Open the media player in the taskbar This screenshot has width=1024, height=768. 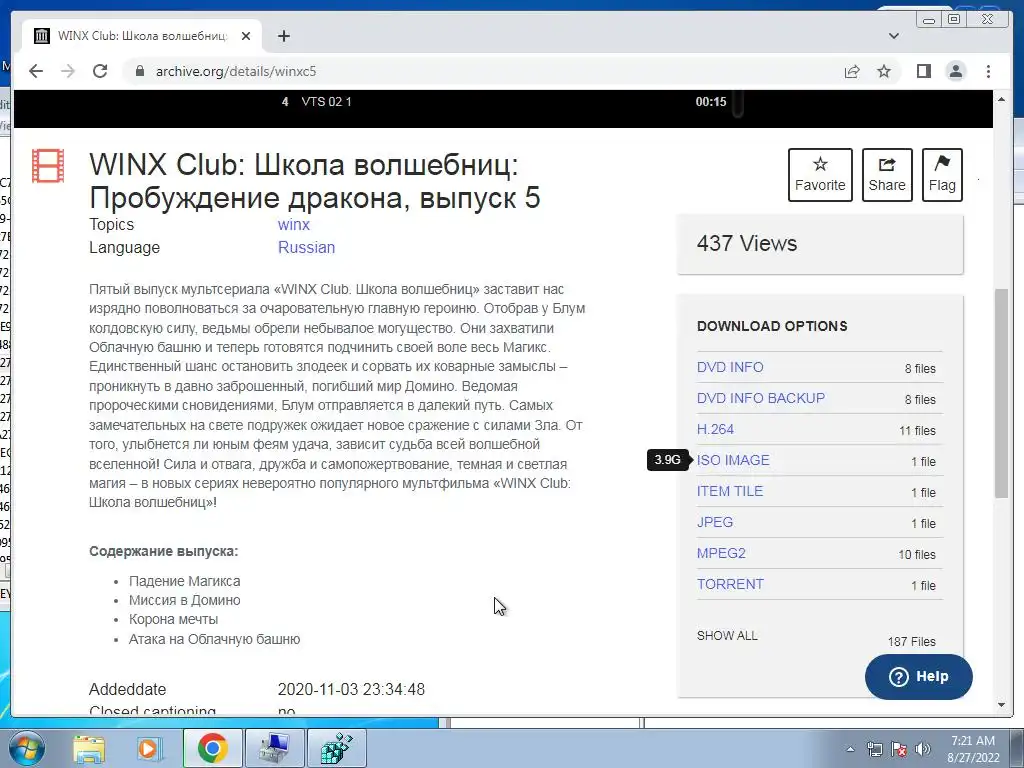[149, 748]
